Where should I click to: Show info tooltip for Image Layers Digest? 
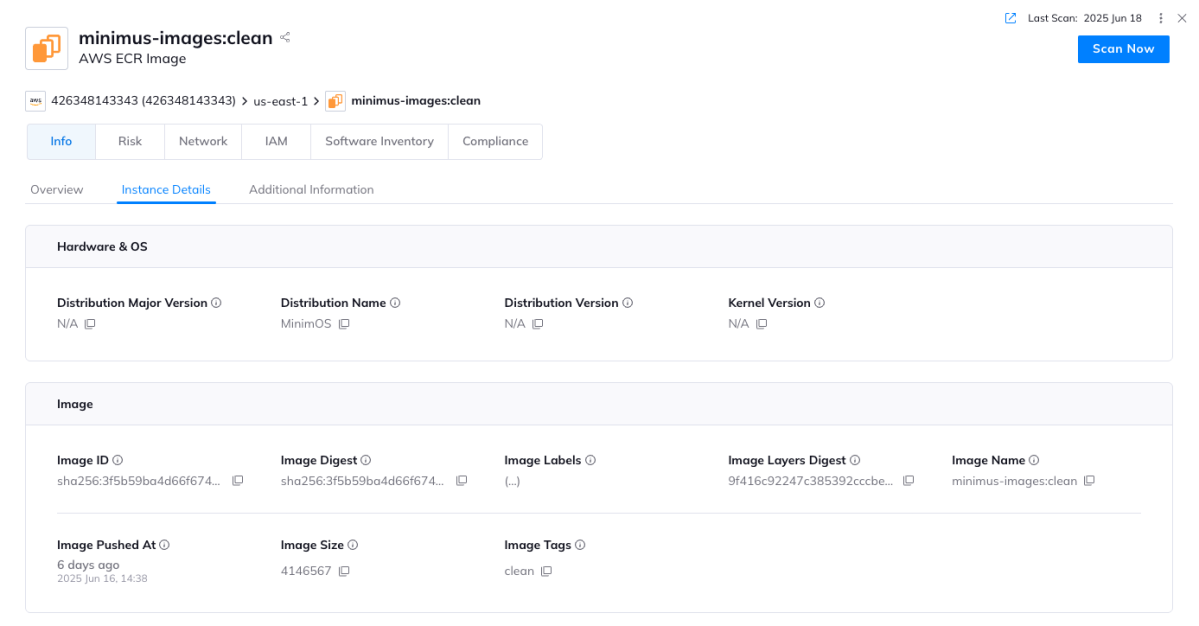click(x=855, y=460)
